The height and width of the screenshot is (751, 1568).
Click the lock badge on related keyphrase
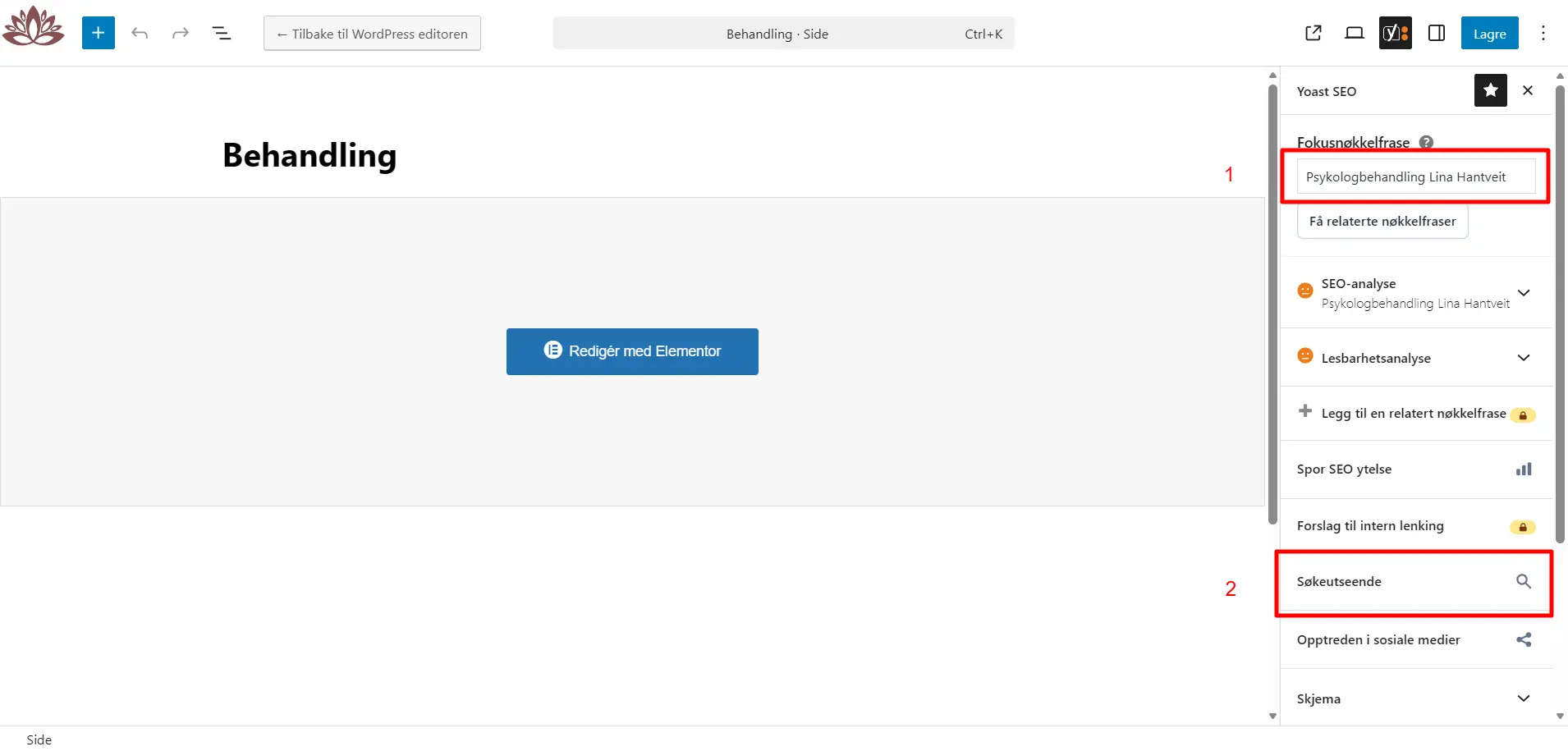tap(1523, 415)
